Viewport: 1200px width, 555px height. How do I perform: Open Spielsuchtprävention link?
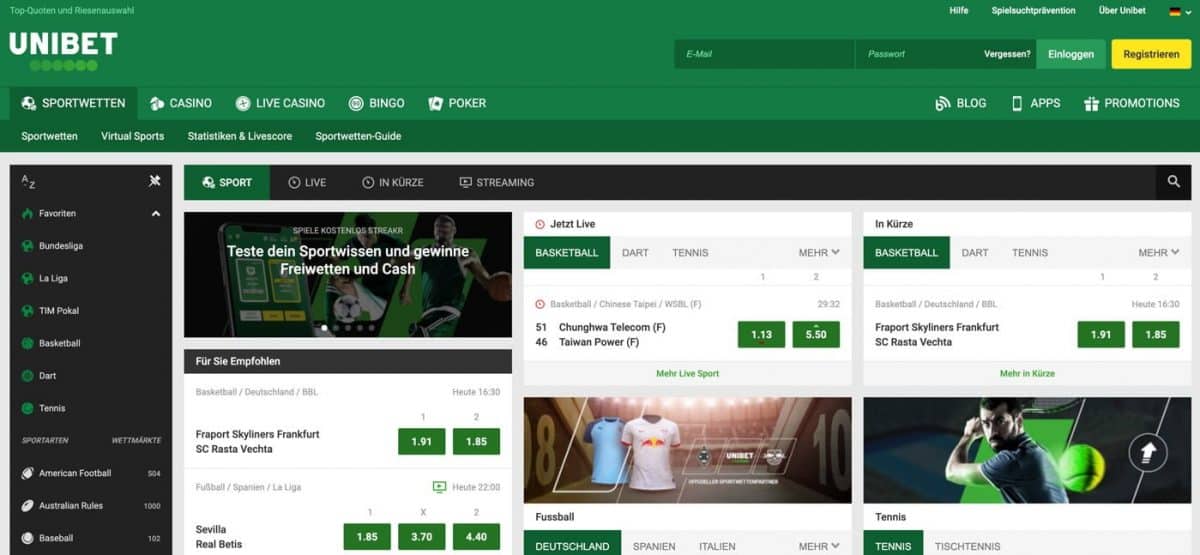(x=1033, y=10)
